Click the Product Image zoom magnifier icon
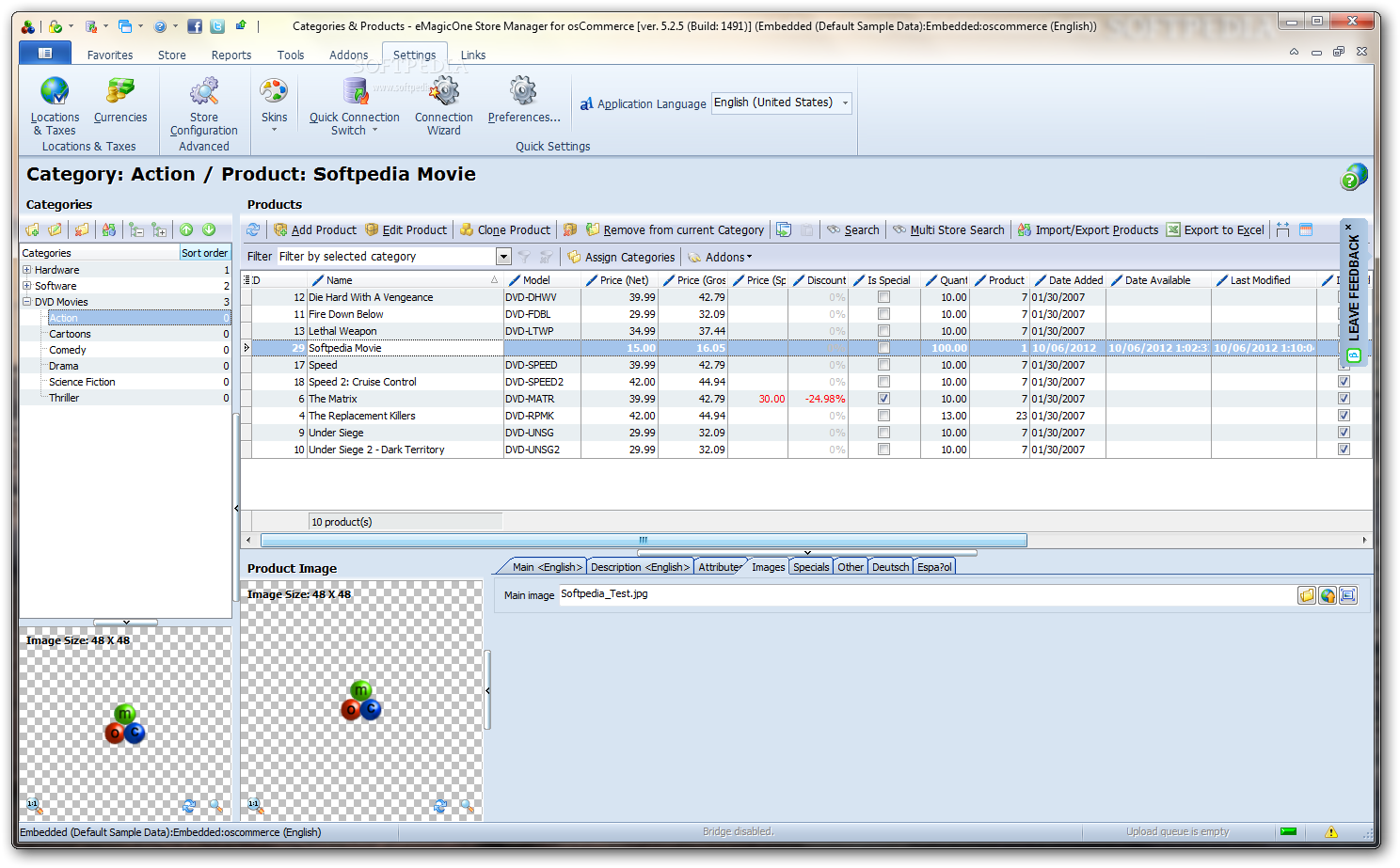 tap(468, 806)
